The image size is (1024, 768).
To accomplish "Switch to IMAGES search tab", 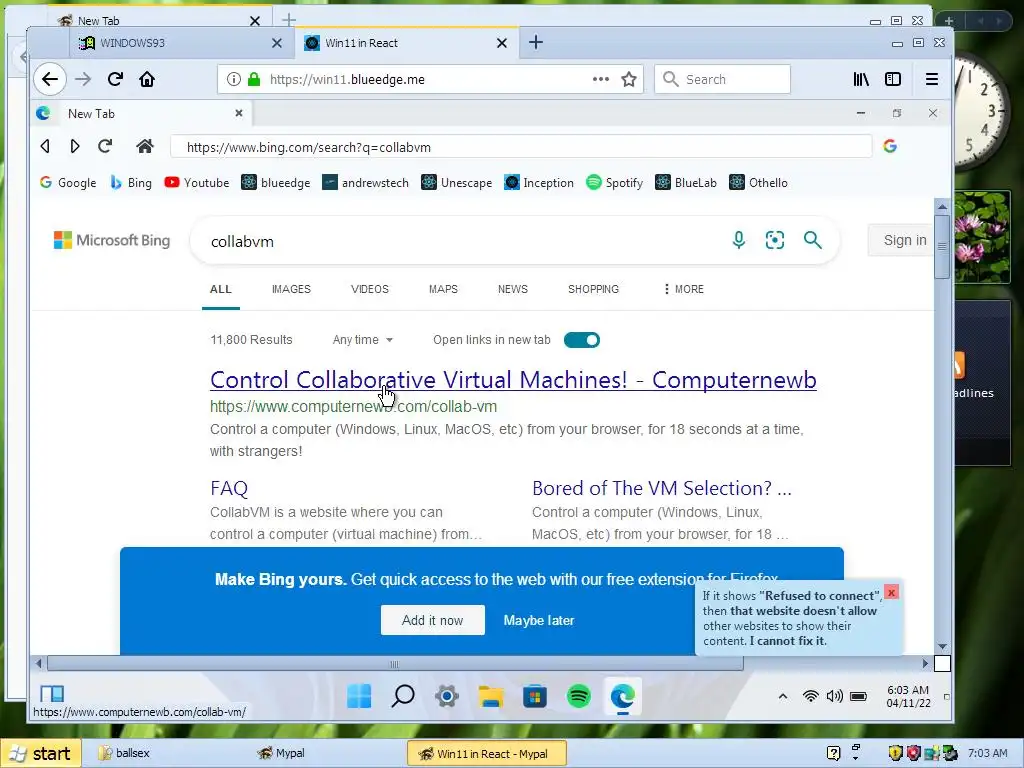I will point(291,289).
